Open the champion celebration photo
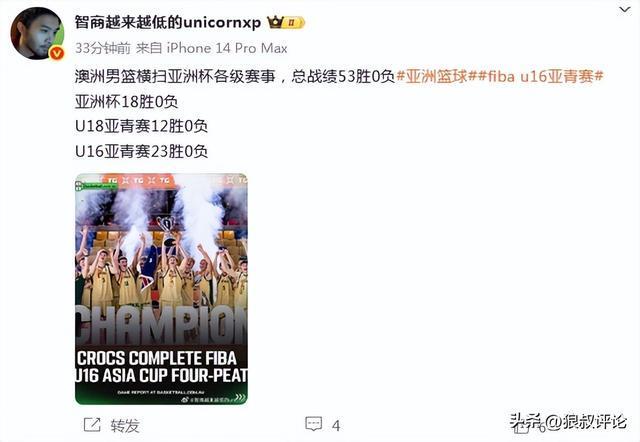The width and height of the screenshot is (640, 442). [x=161, y=289]
